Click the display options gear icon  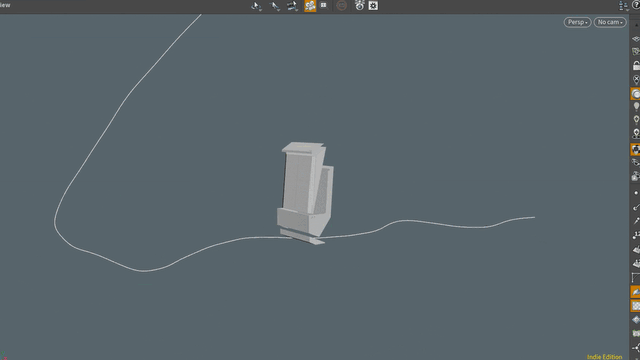coord(373,6)
